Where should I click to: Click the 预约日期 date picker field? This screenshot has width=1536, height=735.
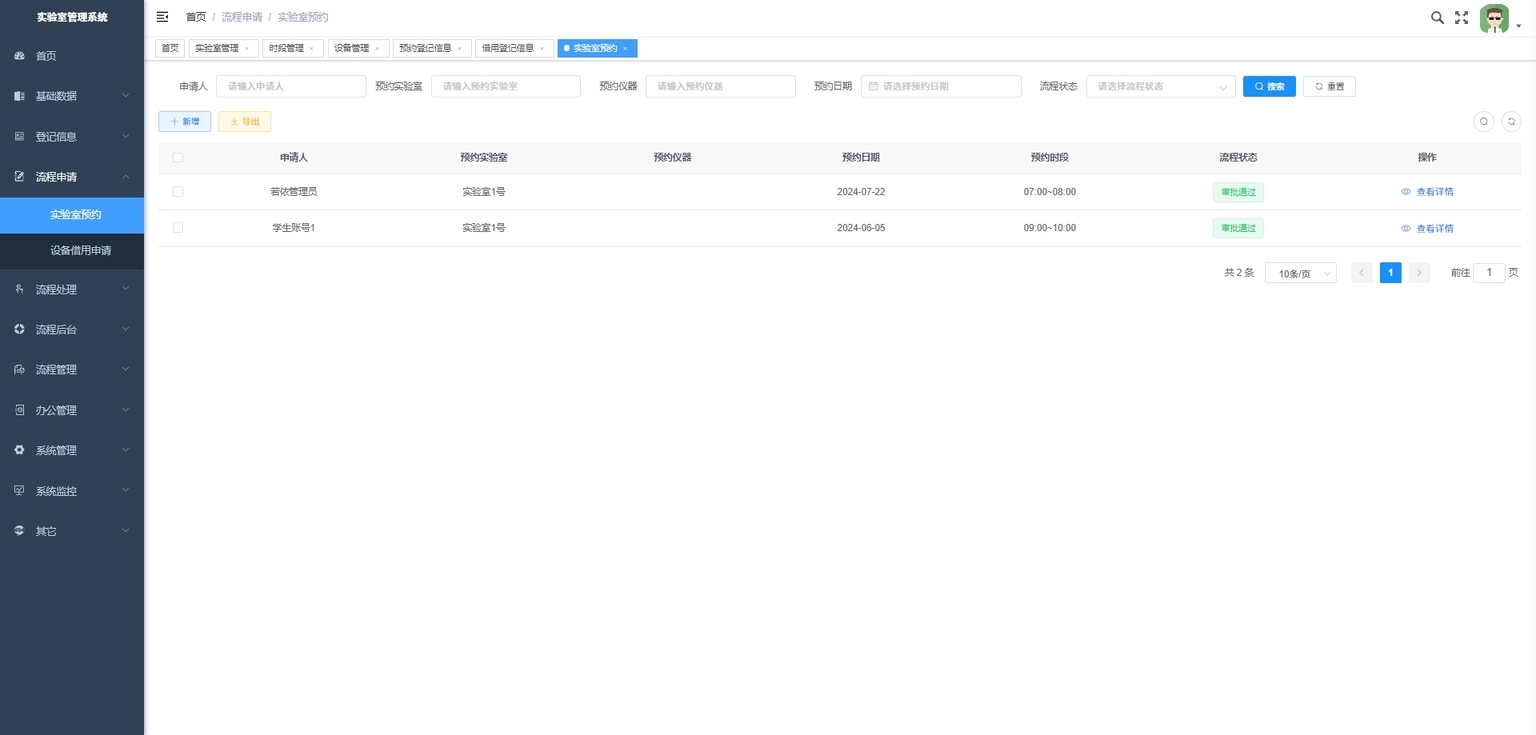click(941, 86)
